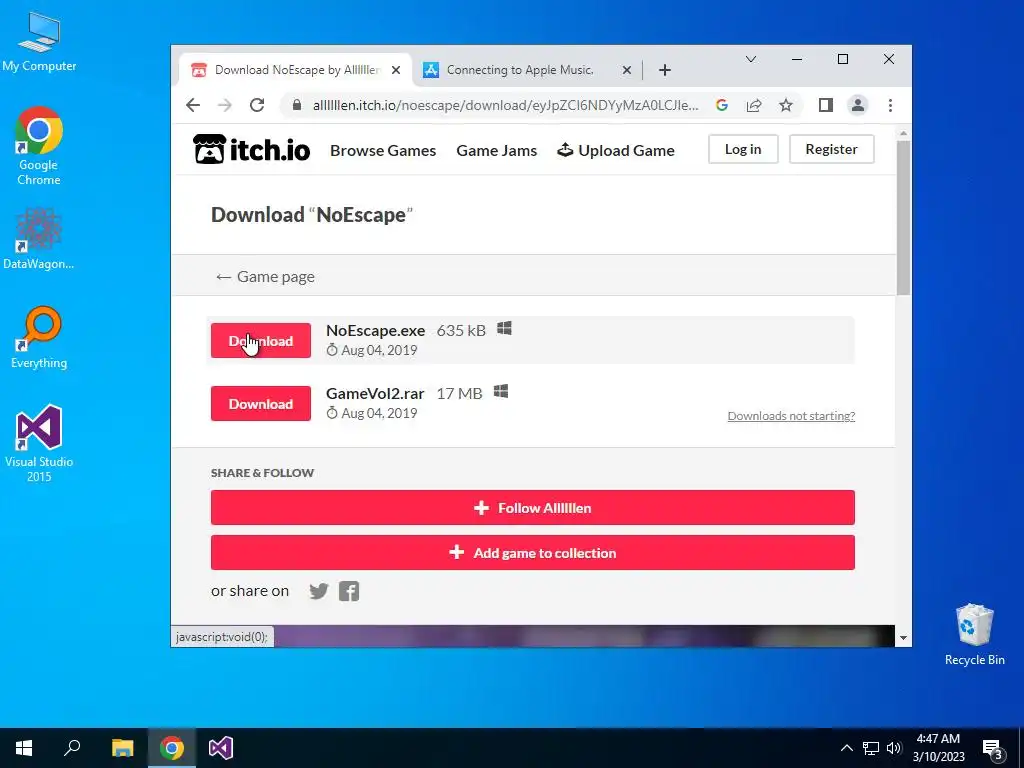This screenshot has width=1024, height=768.
Task: Return to Game page link
Action: coord(264,276)
